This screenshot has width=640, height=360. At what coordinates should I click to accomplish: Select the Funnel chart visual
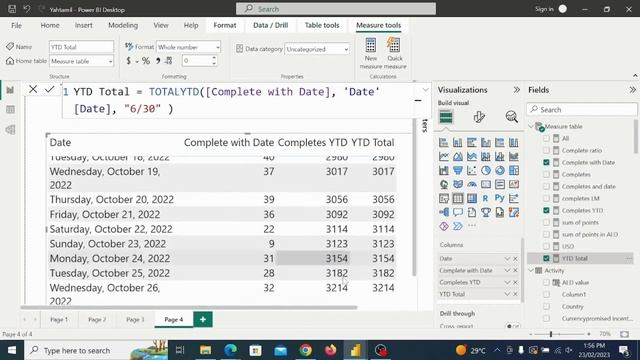click(458, 171)
